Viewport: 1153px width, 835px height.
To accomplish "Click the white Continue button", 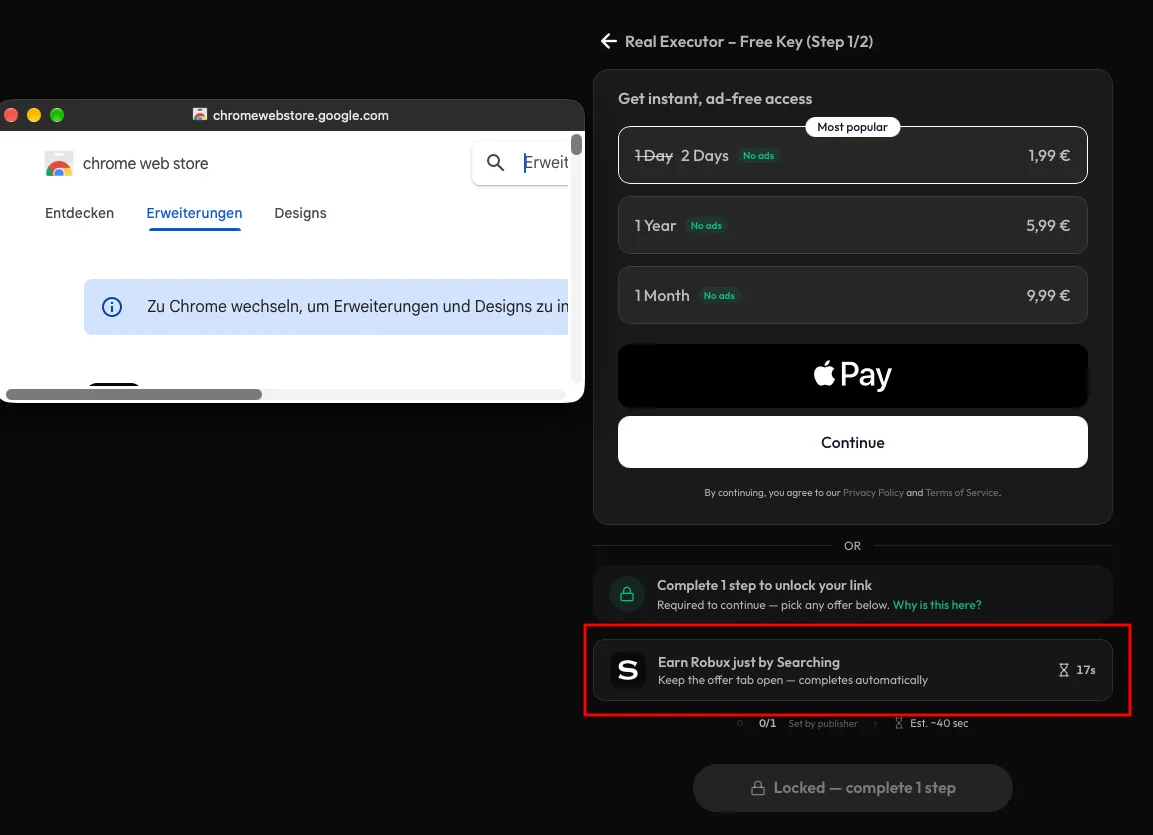I will point(852,442).
